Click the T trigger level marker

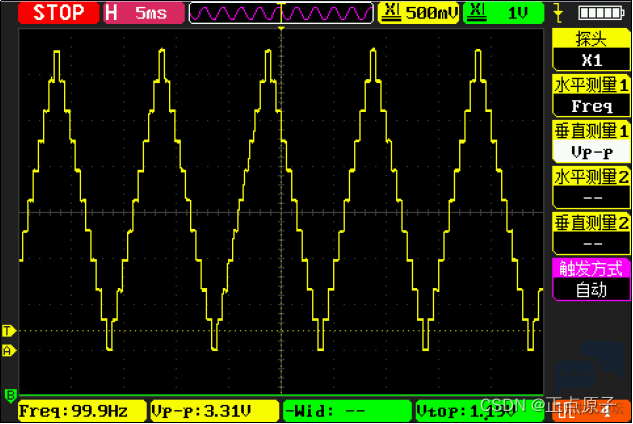point(8,331)
